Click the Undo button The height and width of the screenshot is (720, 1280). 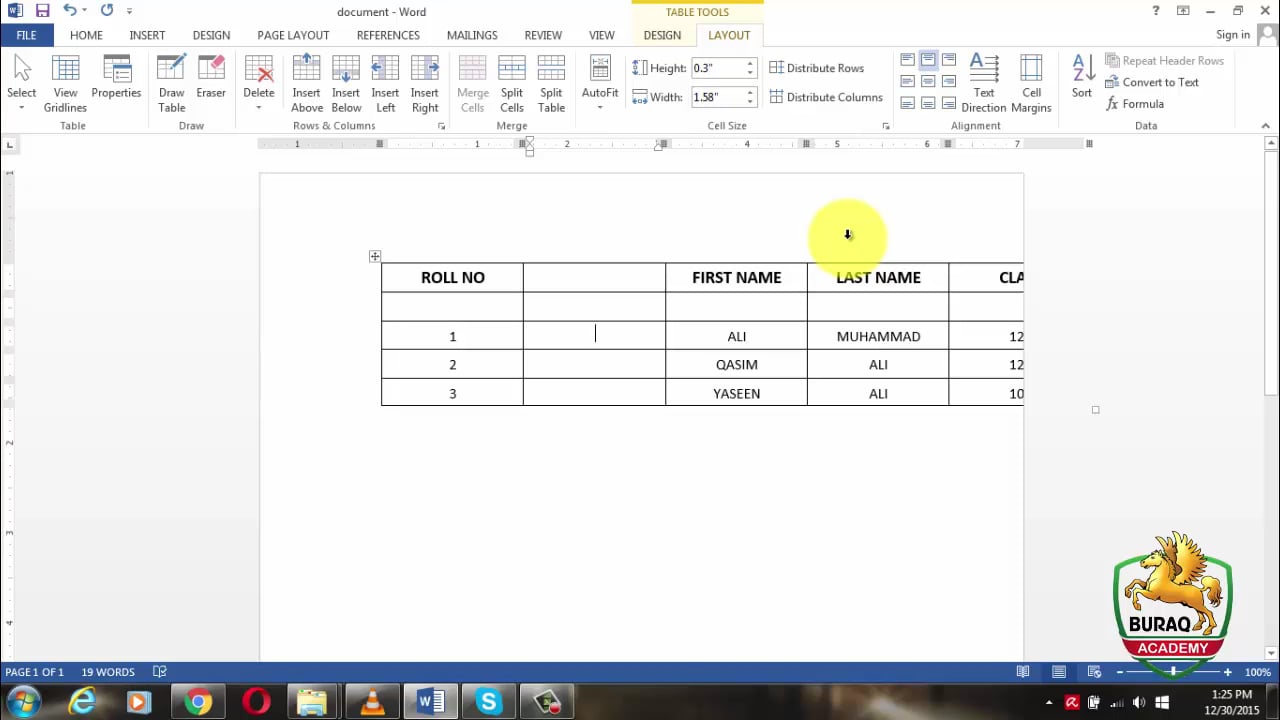[x=70, y=11]
